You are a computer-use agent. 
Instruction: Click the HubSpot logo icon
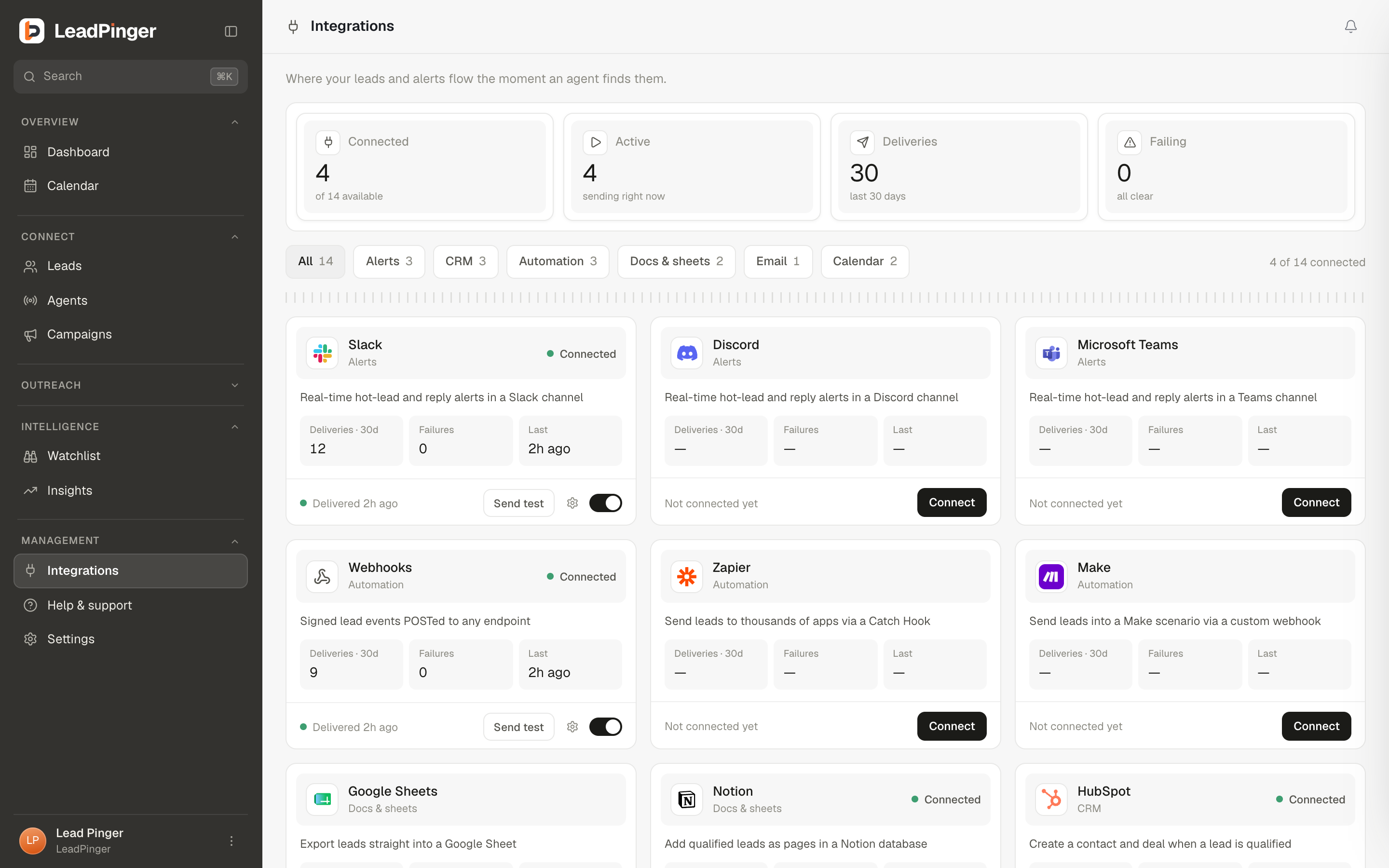1051,799
